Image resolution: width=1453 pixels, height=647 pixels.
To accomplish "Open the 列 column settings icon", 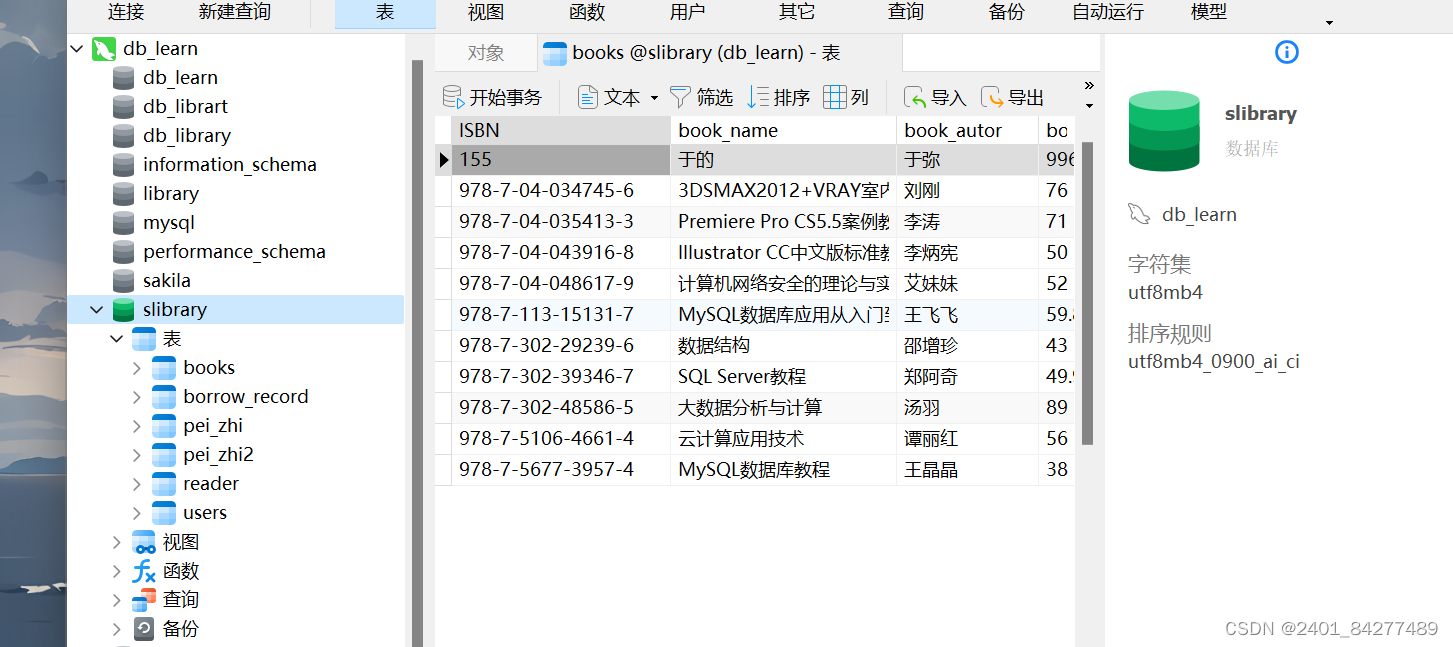I will (847, 96).
